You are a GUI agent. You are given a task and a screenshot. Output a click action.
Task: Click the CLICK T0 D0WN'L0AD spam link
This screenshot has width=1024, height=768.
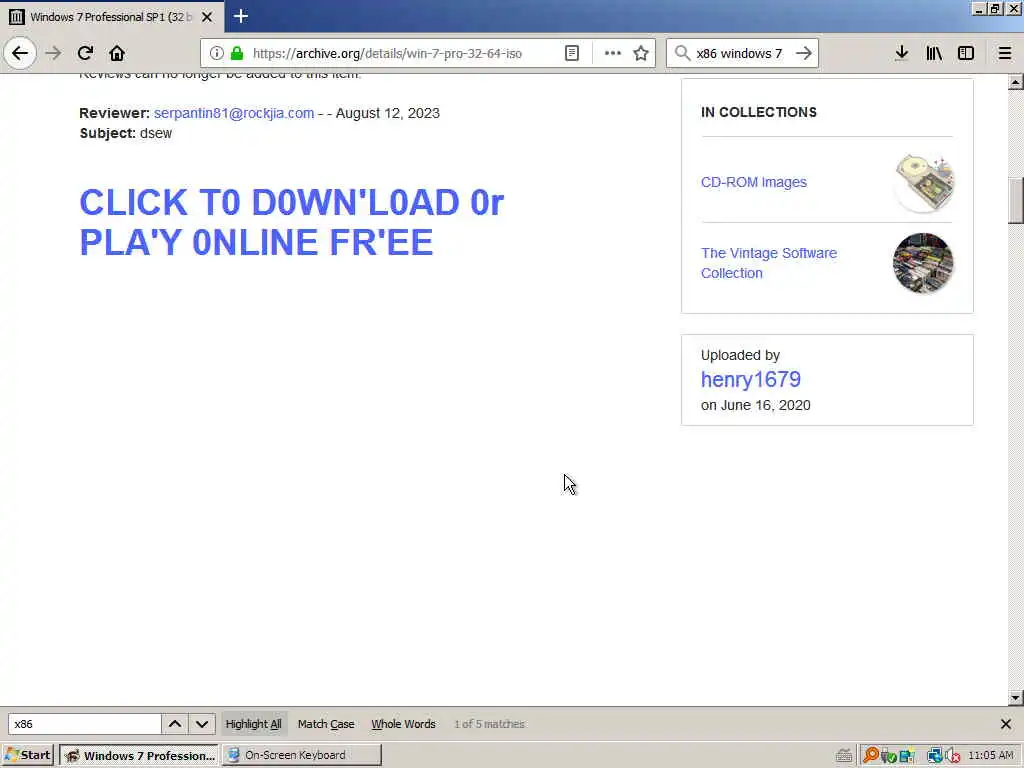click(291, 222)
